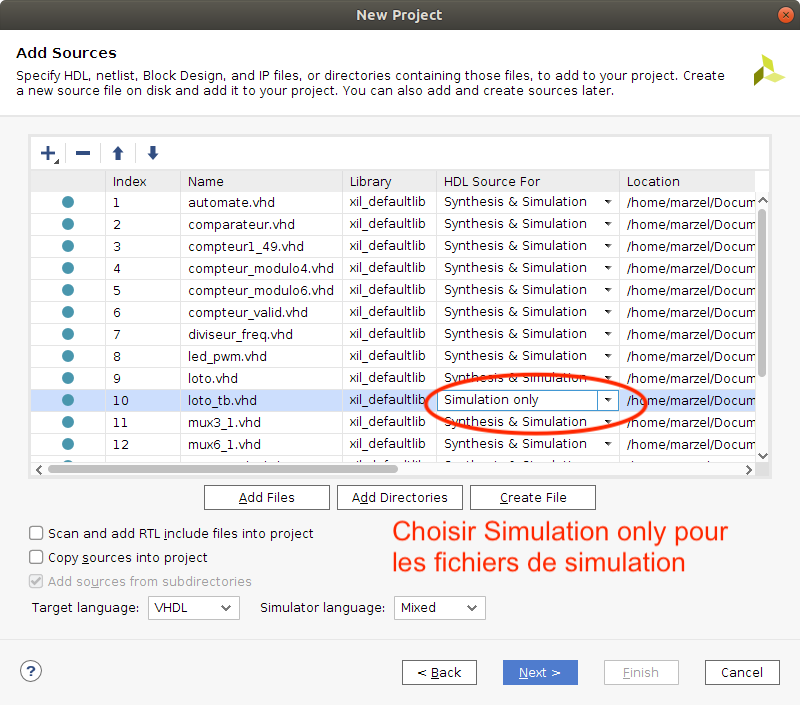800x705 pixels.
Task: Close the New Project dialog
Action: [x=785, y=15]
